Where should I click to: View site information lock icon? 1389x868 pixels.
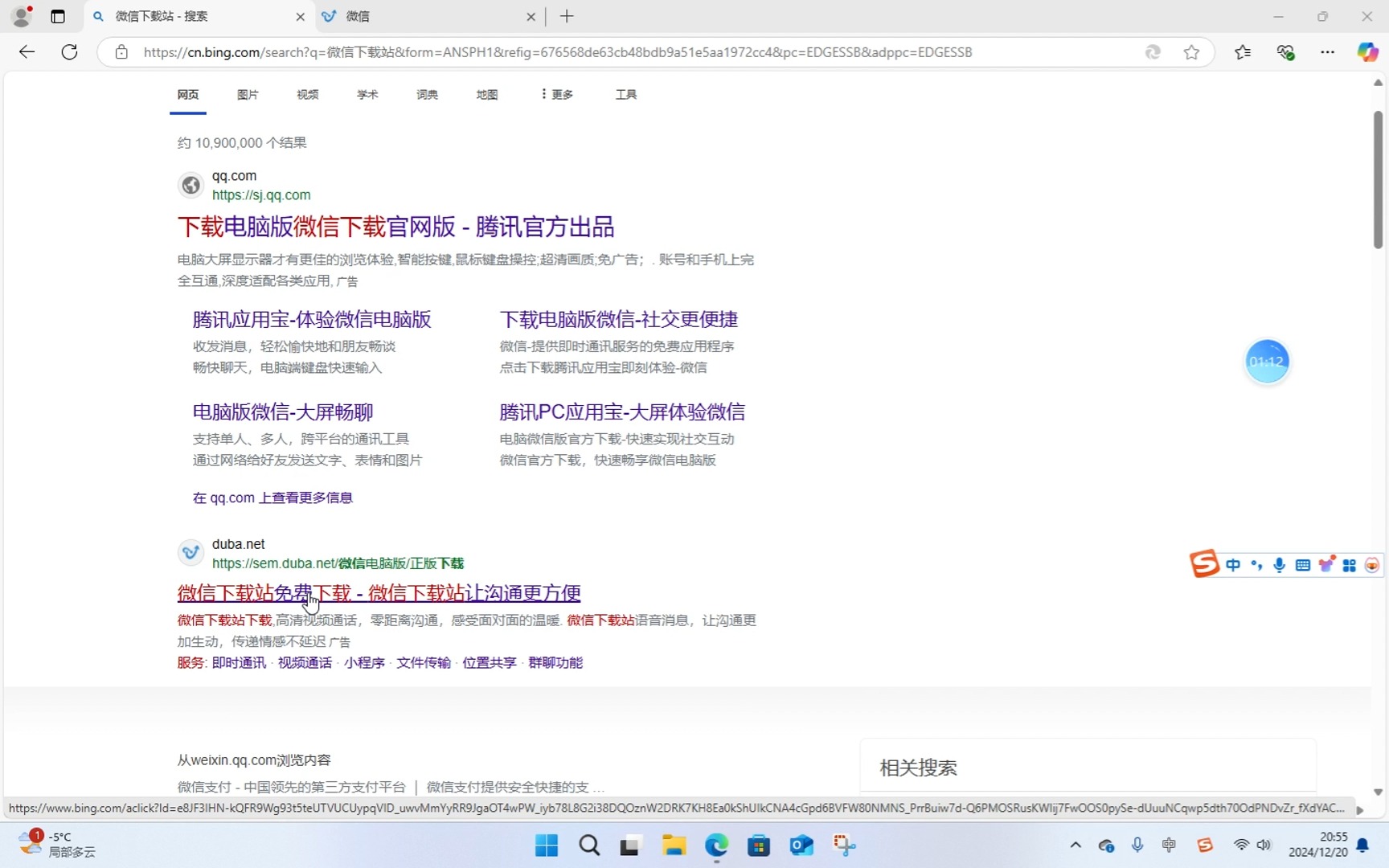coord(121,52)
